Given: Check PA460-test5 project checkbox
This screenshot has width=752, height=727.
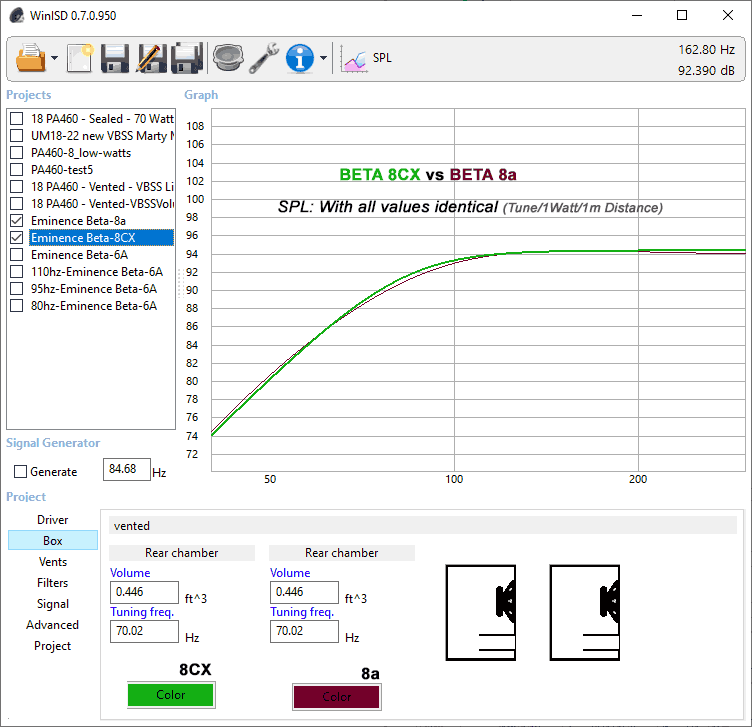Looking at the screenshot, I should point(17,170).
